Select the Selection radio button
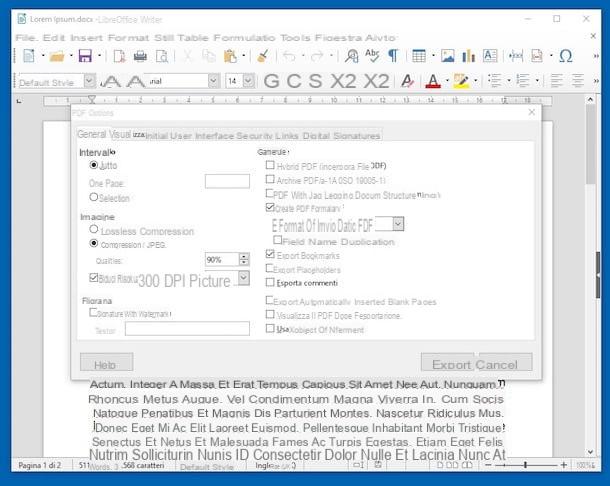 (93, 197)
